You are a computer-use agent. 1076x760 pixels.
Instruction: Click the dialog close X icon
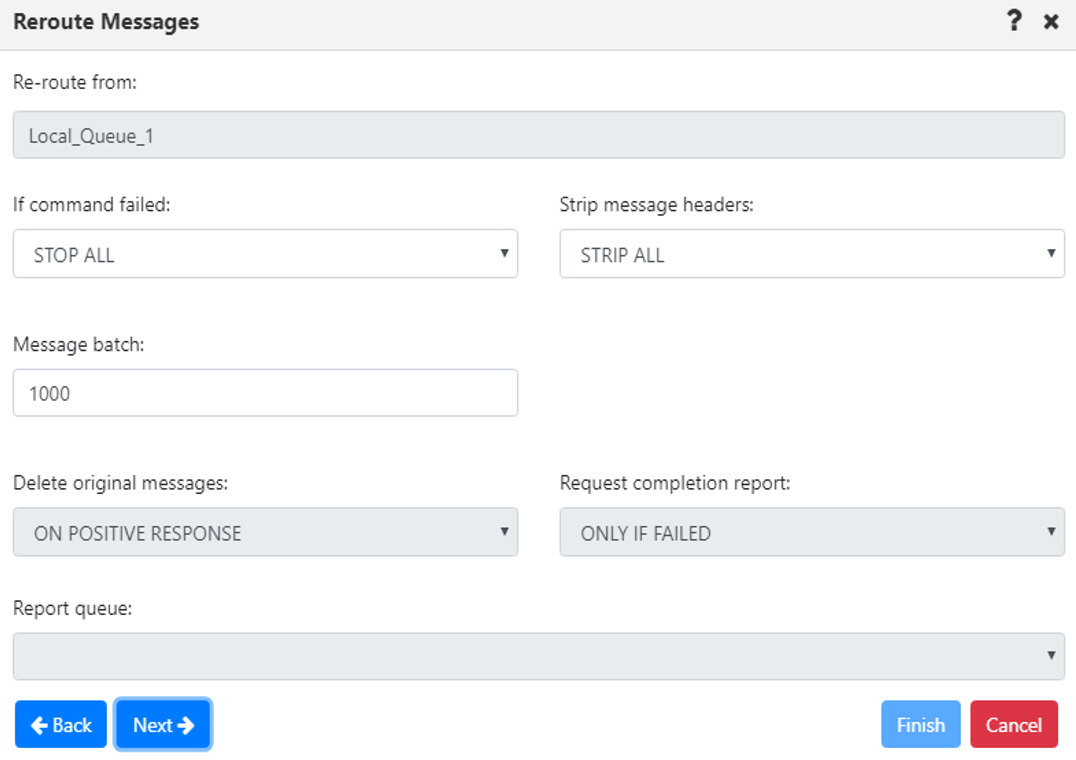[1052, 21]
